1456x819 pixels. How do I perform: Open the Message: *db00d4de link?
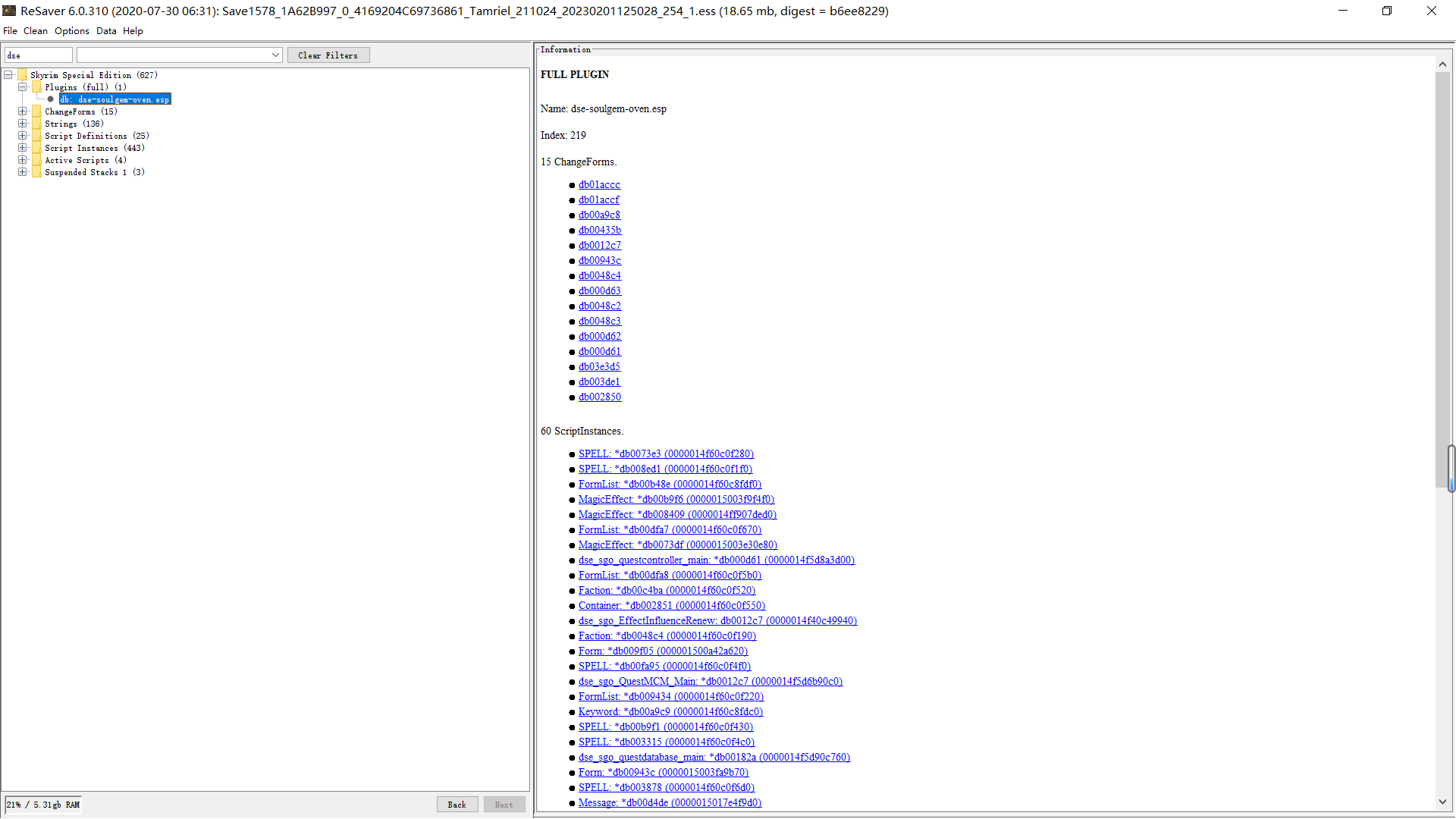670,803
